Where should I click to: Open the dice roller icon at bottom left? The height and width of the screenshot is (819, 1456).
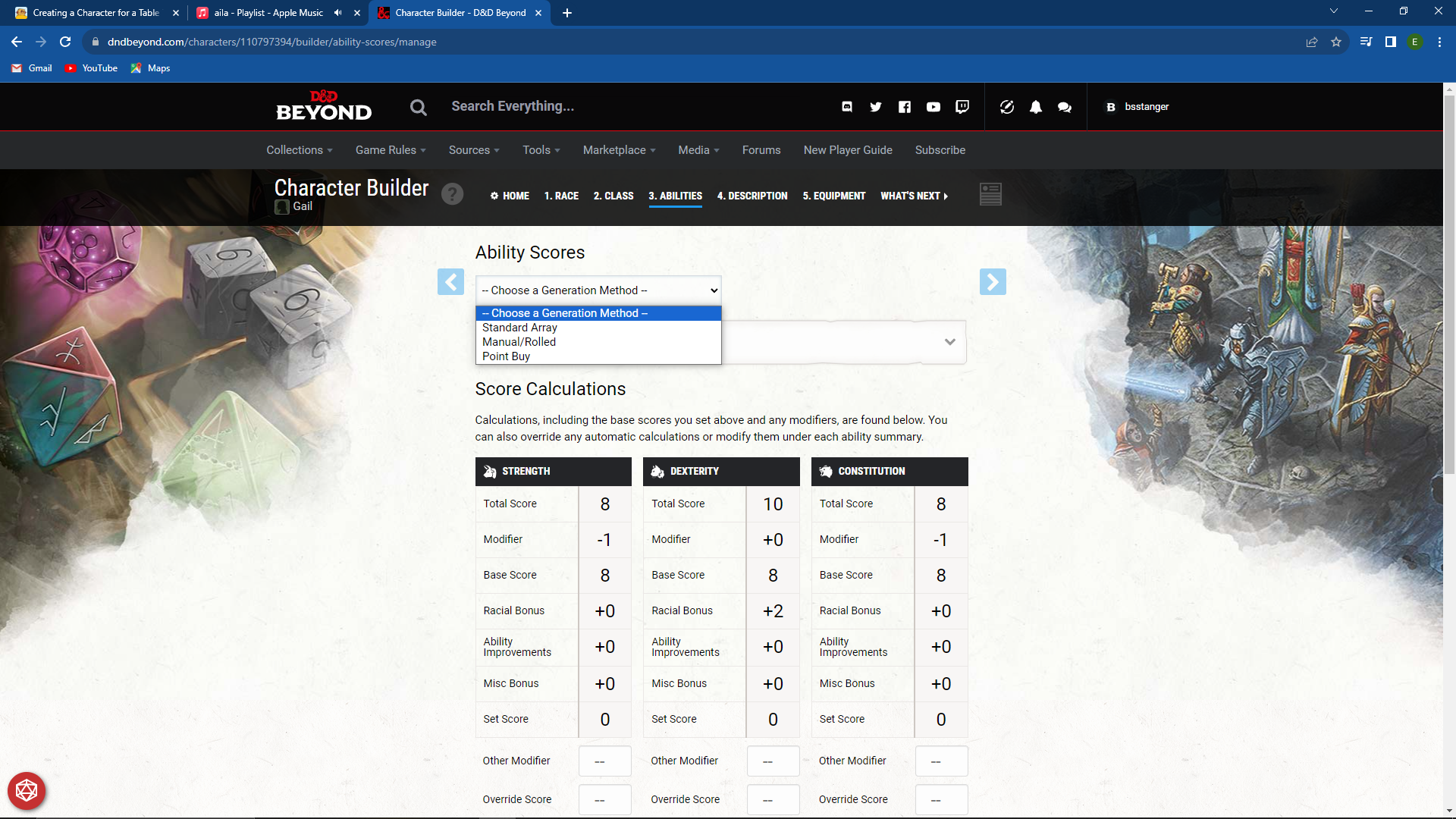[27, 790]
